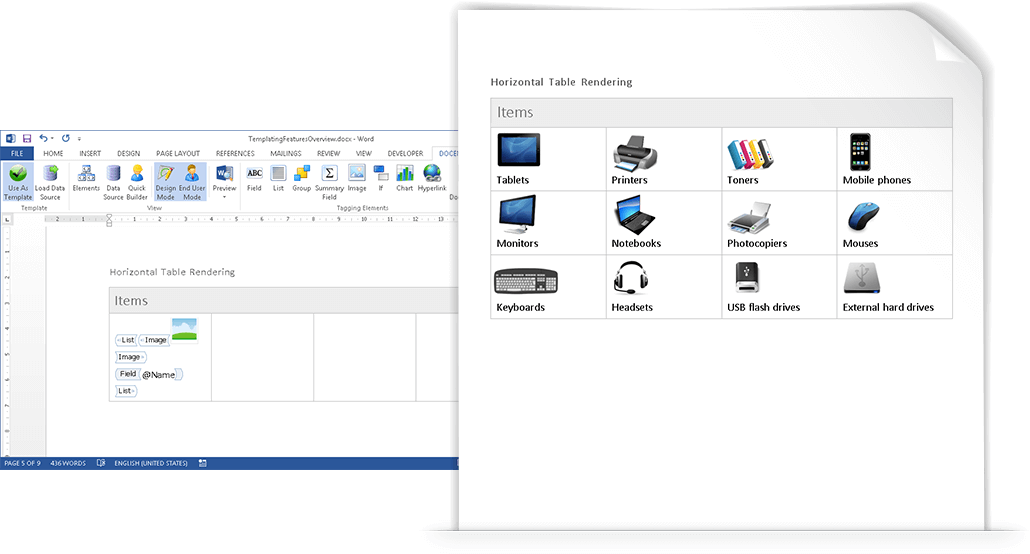Click the proofing check icon in status bar
This screenshot has height=554, width=1030.
[x=101, y=463]
